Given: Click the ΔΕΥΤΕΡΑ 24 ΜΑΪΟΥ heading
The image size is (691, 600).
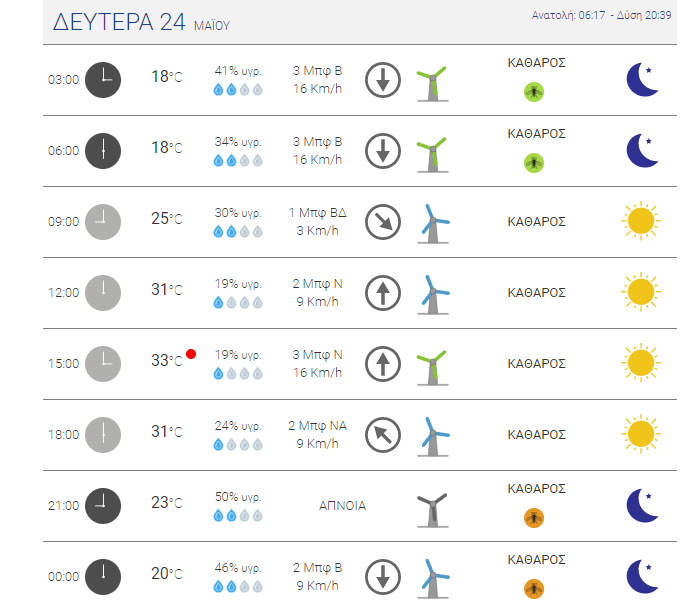Looking at the screenshot, I should (x=141, y=22).
